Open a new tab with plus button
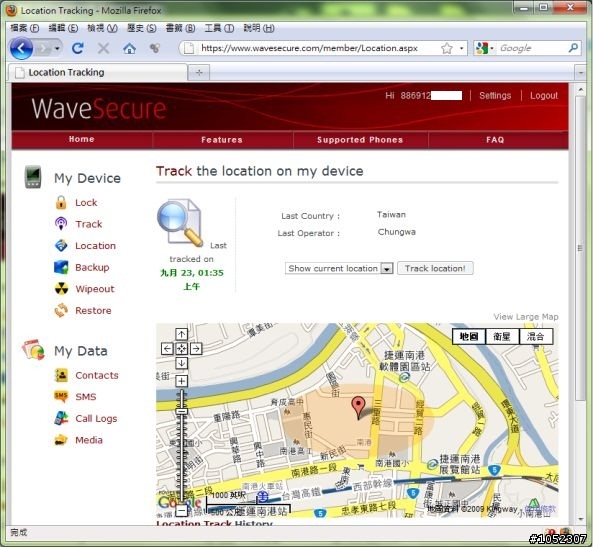 click(x=199, y=72)
